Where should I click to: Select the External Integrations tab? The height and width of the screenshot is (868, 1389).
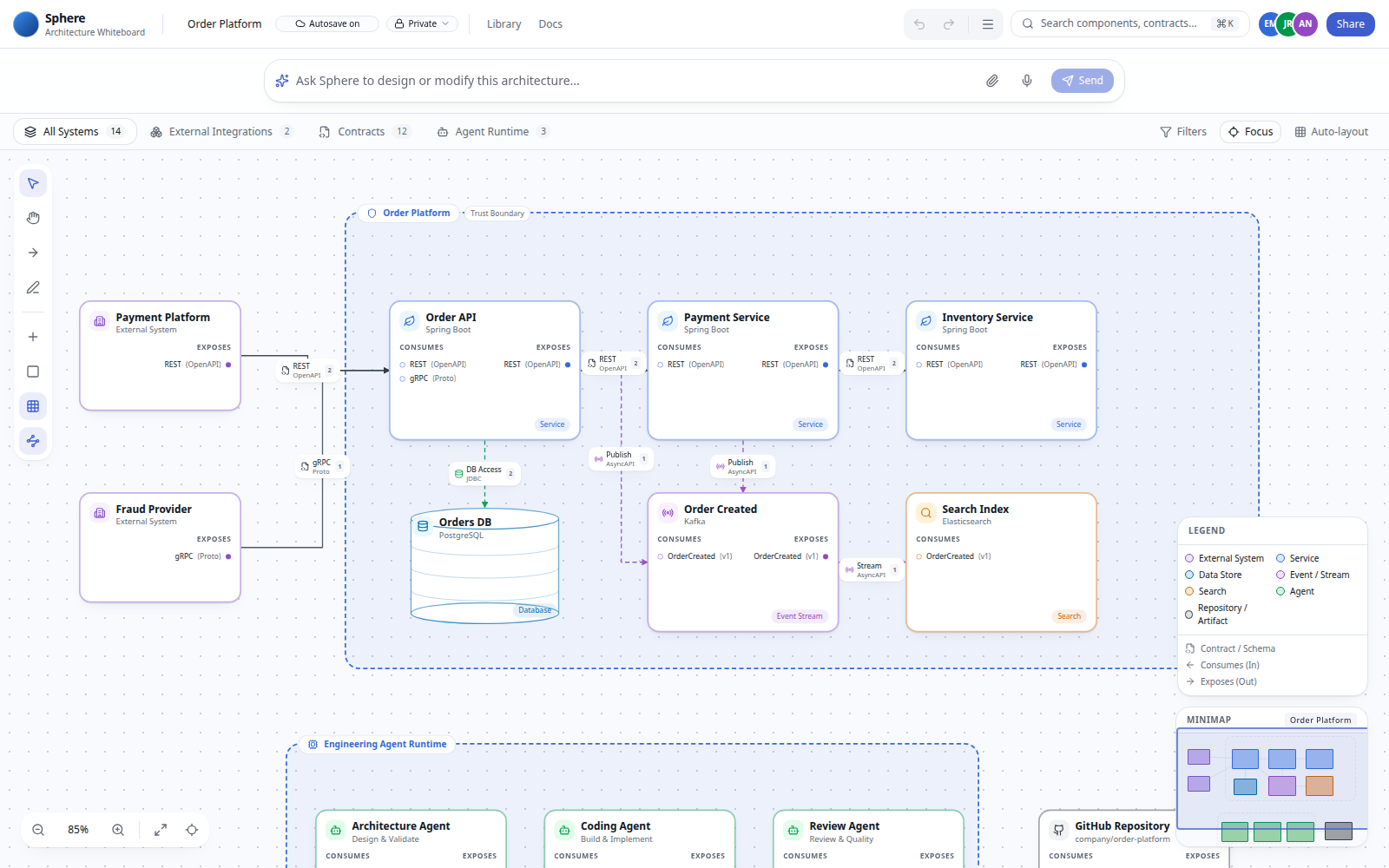221,132
